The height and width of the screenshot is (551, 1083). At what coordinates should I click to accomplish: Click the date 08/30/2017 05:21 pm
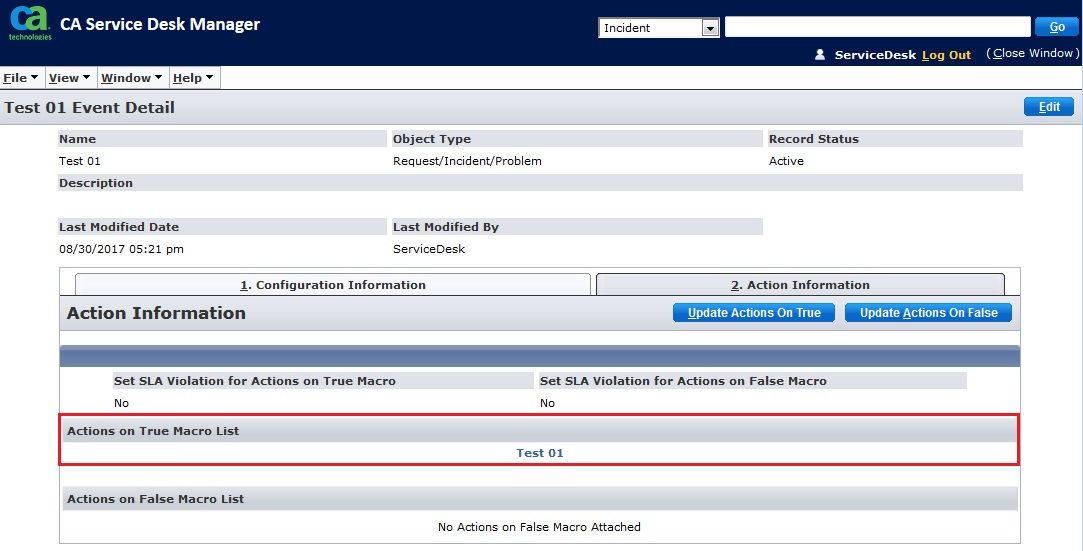(121, 249)
